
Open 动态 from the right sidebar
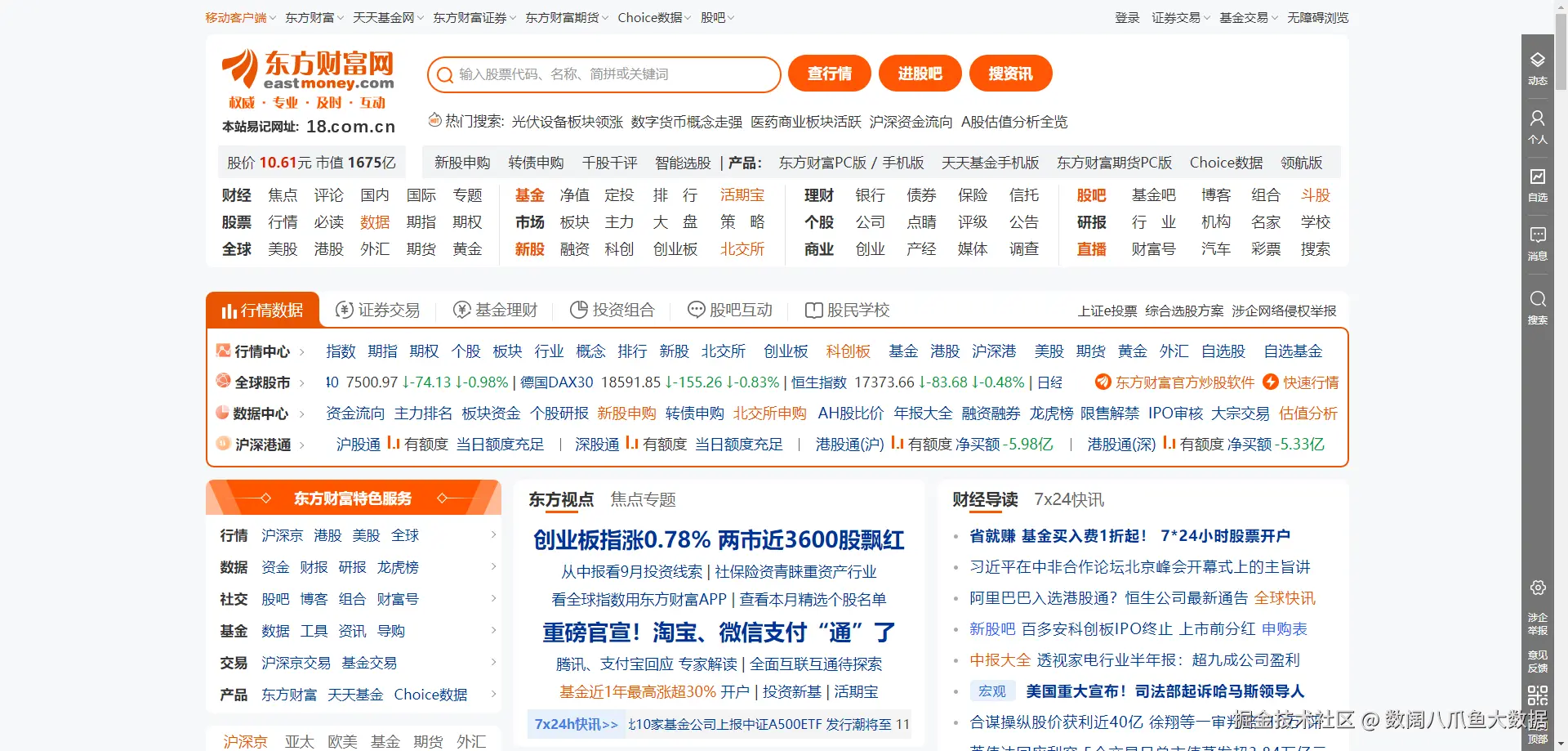coord(1538,68)
